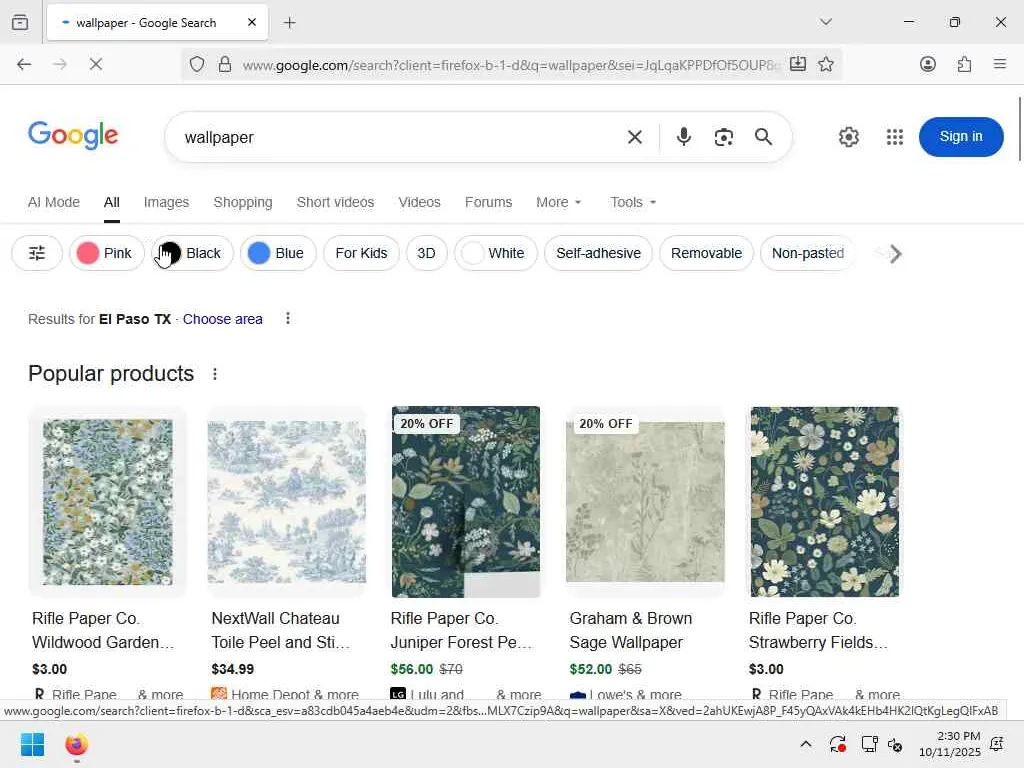Click the Choose area link
Viewport: 1024px width, 768px height.
coord(223,319)
